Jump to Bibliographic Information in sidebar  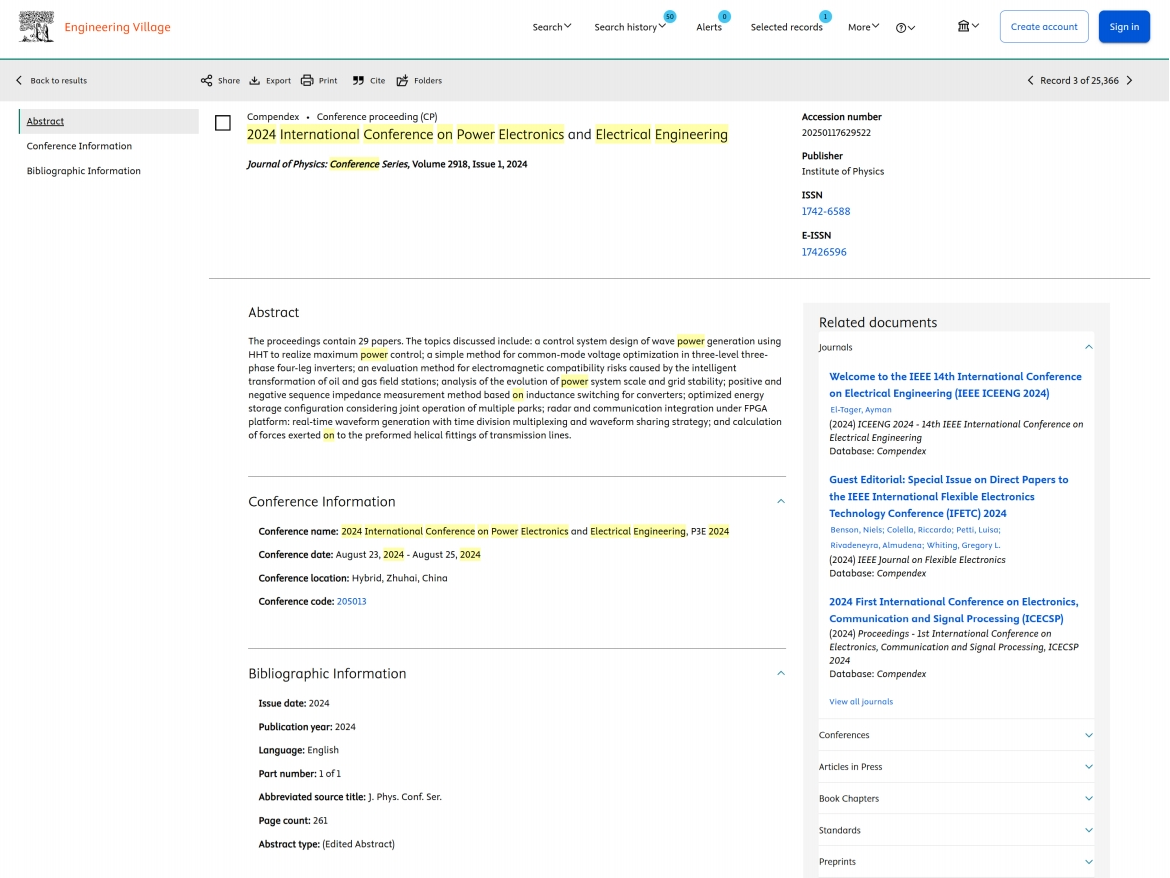point(84,171)
